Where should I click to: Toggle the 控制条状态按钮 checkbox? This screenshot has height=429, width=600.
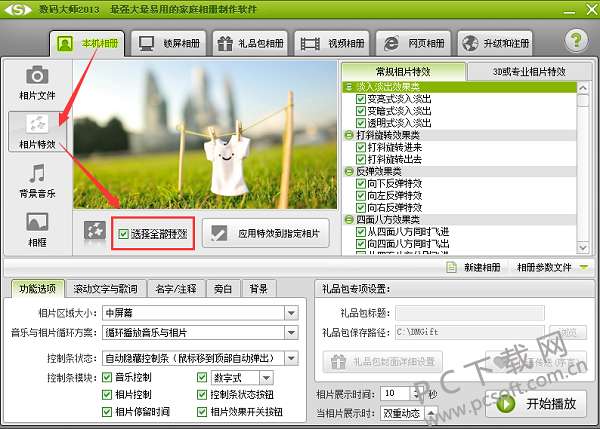point(202,395)
